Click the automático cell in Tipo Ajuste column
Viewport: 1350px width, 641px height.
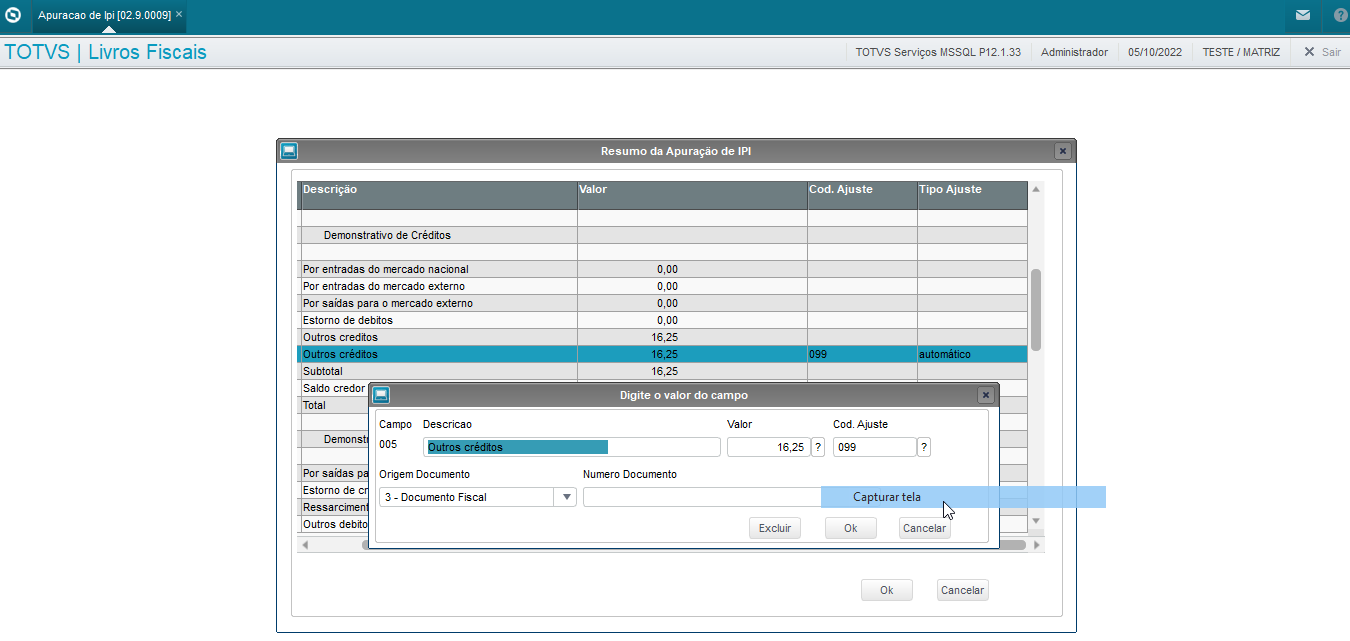pyautogui.click(x=972, y=354)
